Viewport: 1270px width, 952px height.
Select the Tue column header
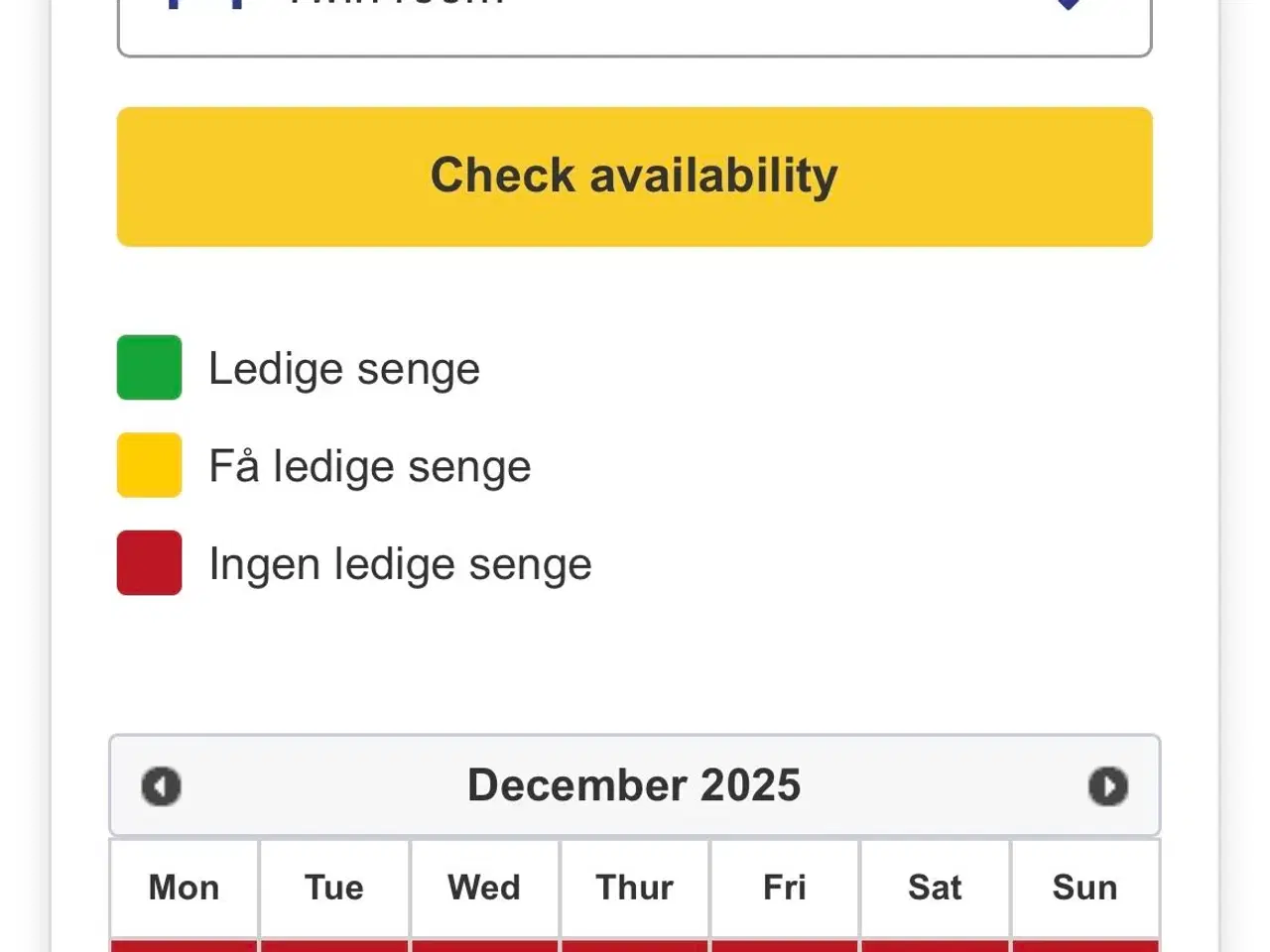(x=334, y=888)
